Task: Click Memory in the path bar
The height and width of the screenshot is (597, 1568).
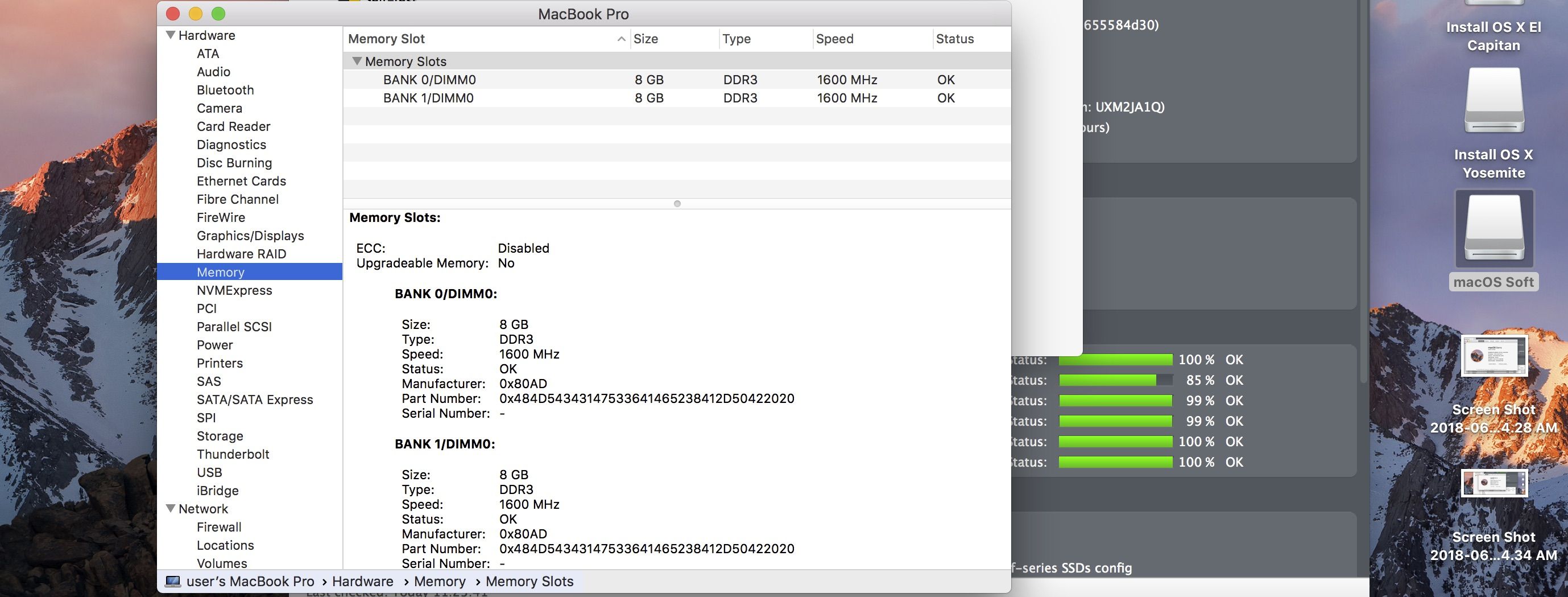Action: pyautogui.click(x=440, y=582)
